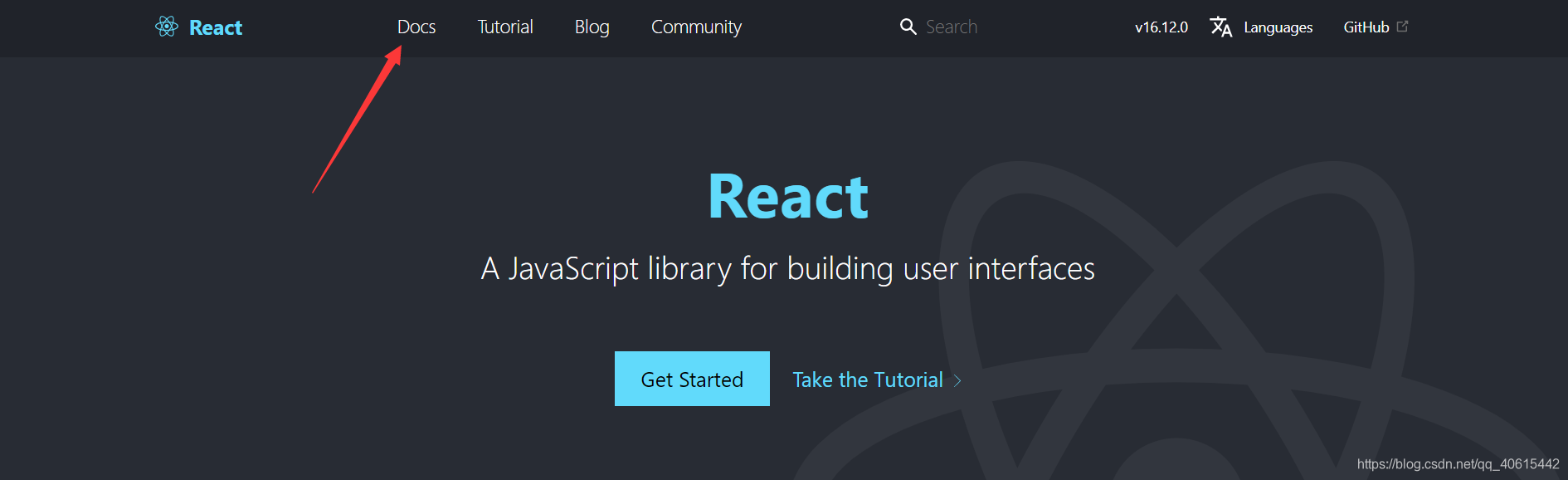
Task: Click the chevron after Take the Tutorial
Action: 957,380
